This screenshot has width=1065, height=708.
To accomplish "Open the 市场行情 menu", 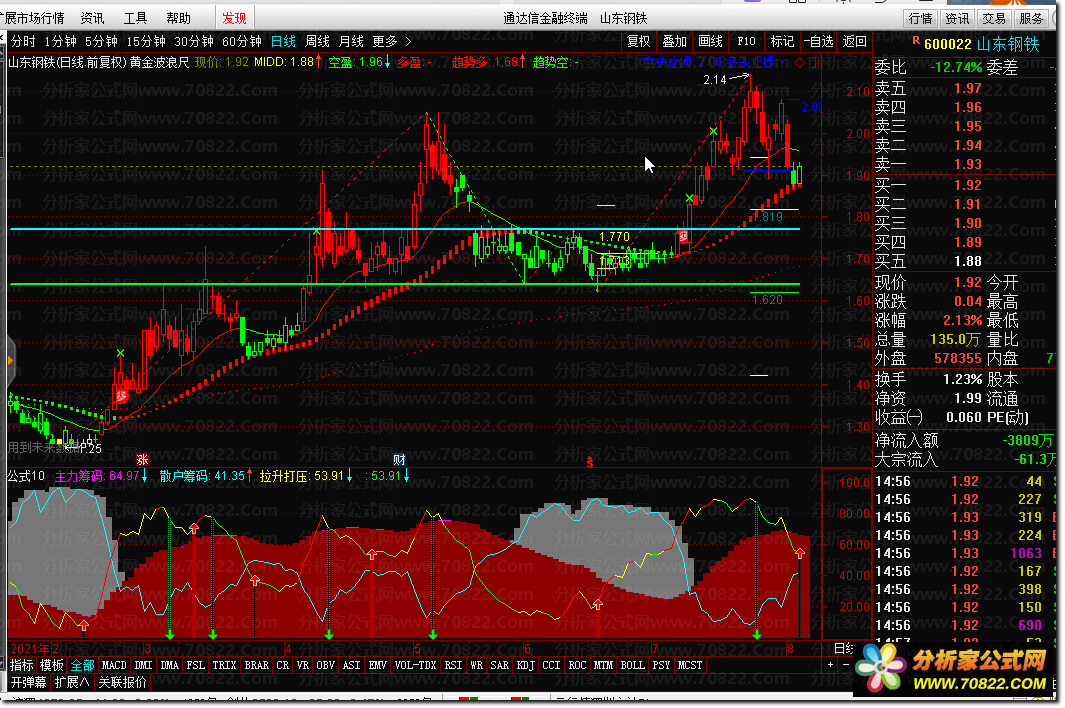I will pyautogui.click(x=33, y=18).
